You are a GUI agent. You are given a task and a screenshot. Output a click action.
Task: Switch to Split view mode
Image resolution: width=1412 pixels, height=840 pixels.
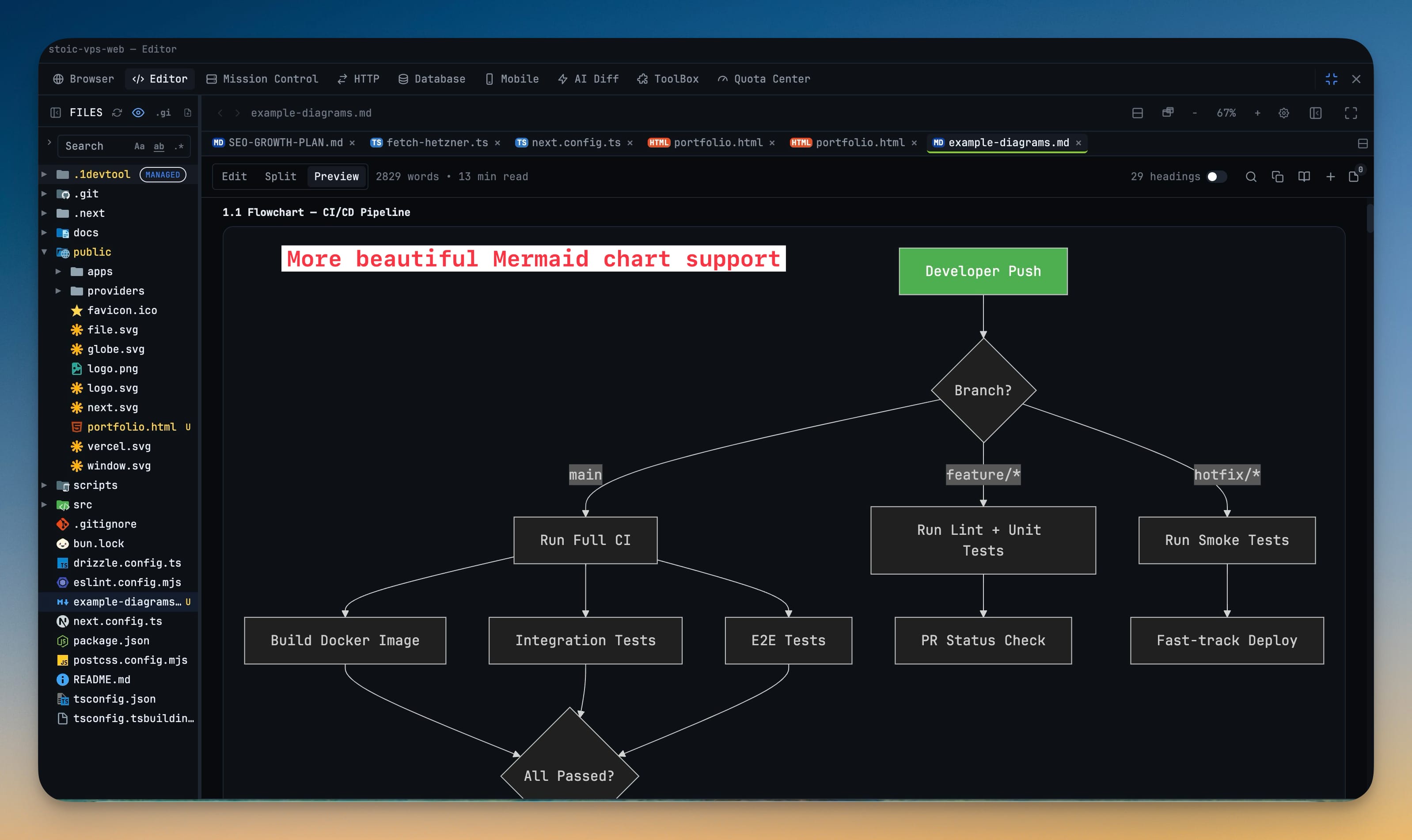[x=280, y=177]
